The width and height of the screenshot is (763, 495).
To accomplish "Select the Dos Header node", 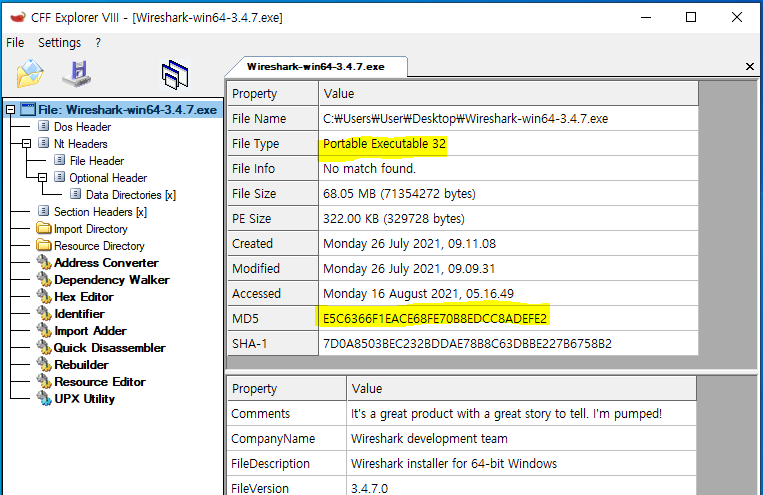I will 82,127.
